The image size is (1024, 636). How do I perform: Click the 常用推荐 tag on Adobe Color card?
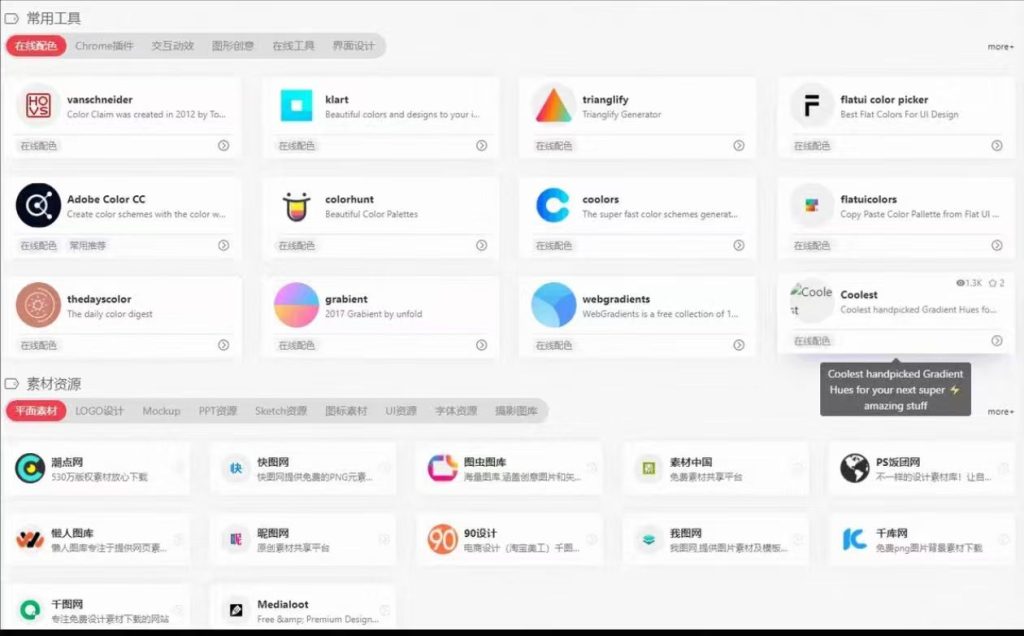pos(87,245)
